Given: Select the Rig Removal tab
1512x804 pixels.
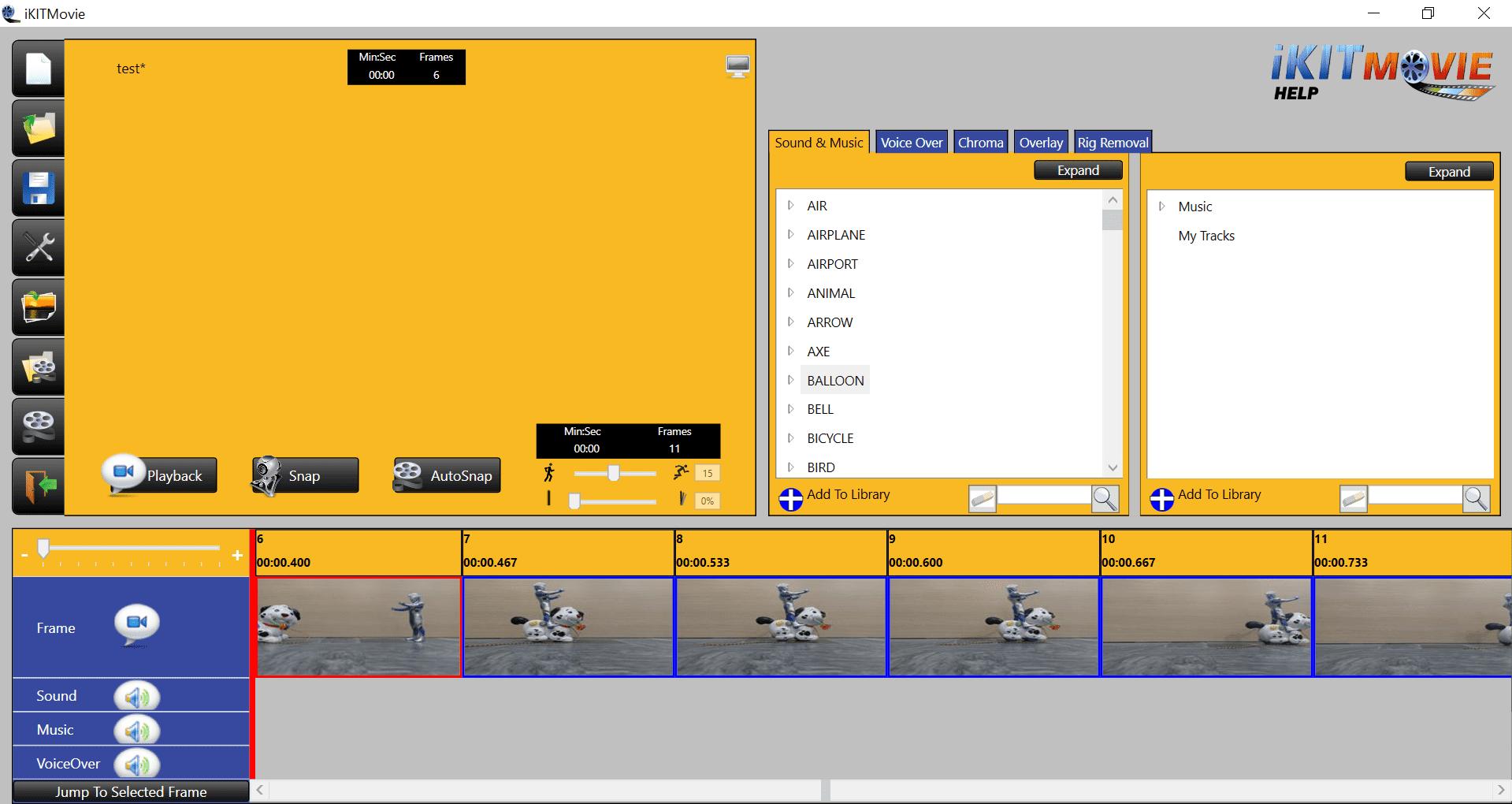Looking at the screenshot, I should point(1113,142).
